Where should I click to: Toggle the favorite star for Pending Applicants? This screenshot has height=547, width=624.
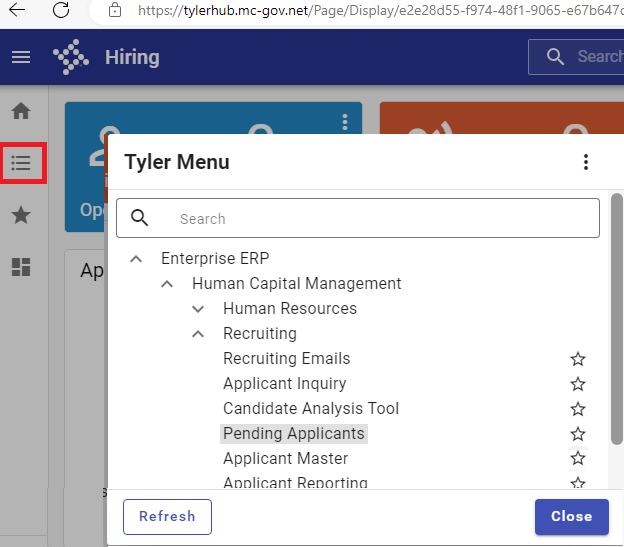[x=578, y=434]
